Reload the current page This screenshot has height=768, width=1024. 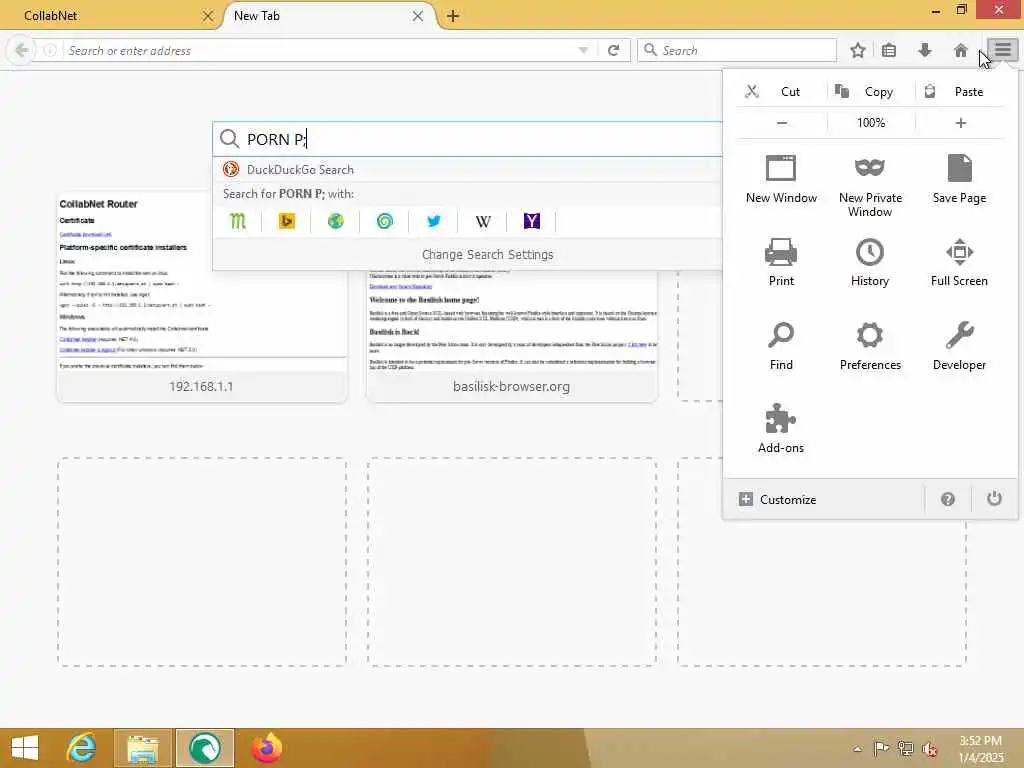tap(613, 50)
